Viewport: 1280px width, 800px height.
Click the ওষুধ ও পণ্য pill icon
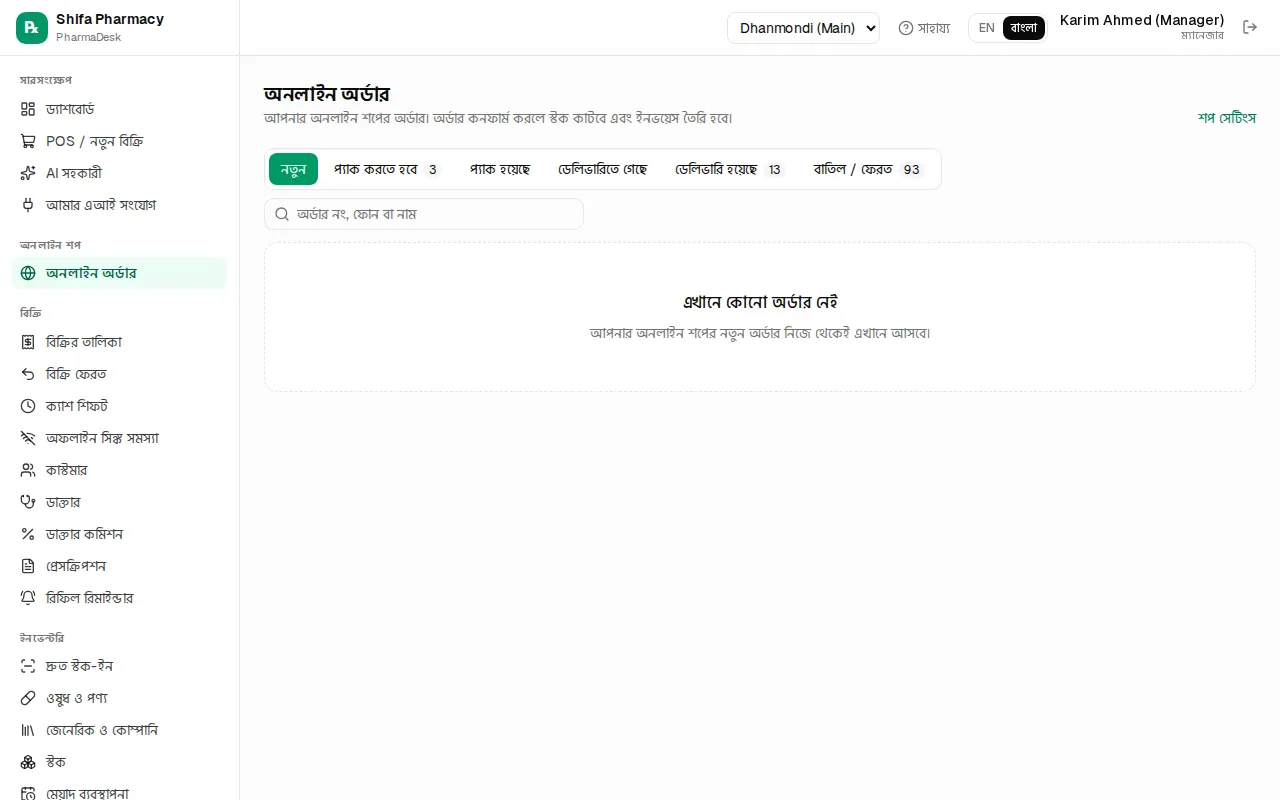pos(28,698)
